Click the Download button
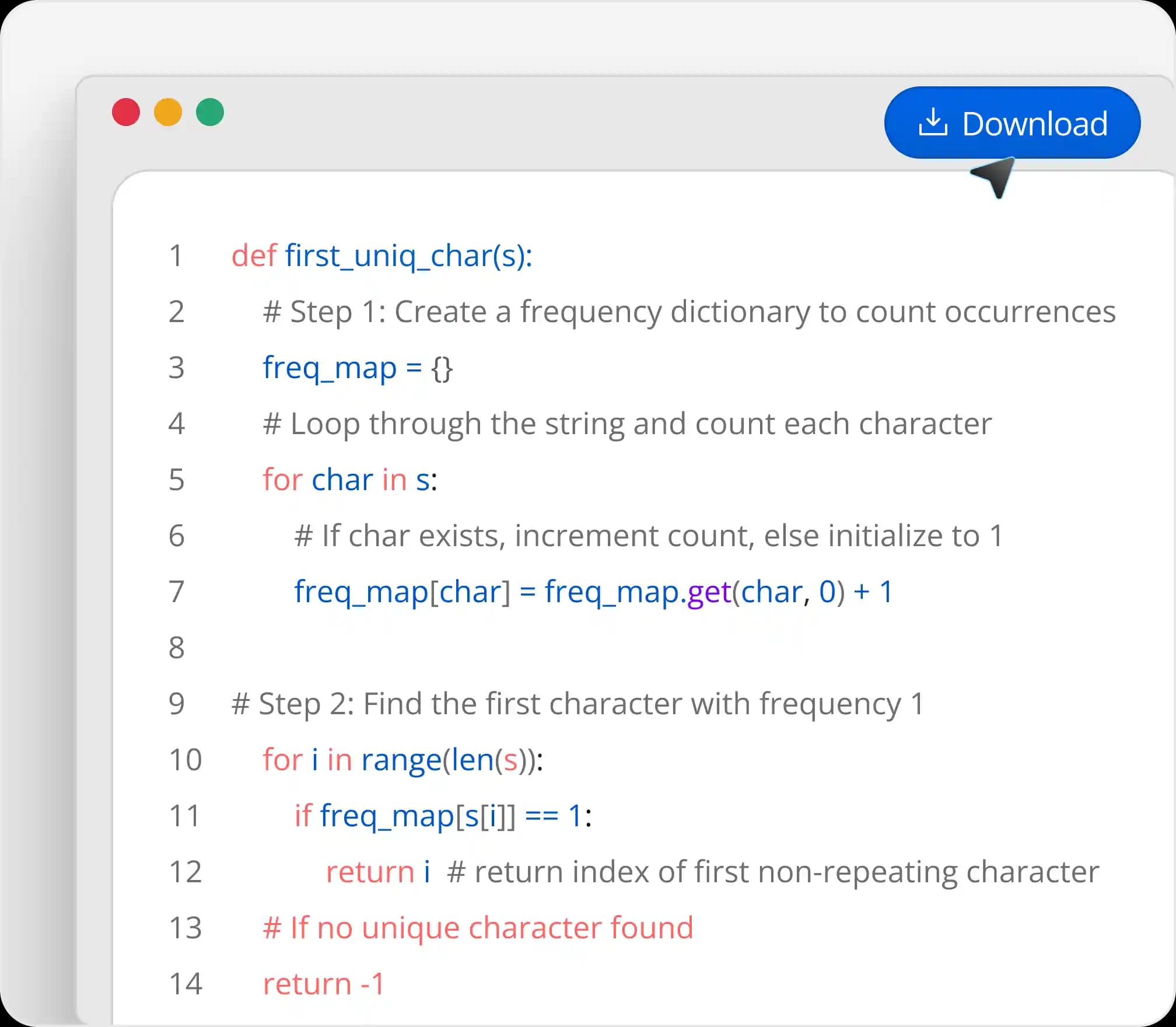 pyautogui.click(x=1012, y=123)
